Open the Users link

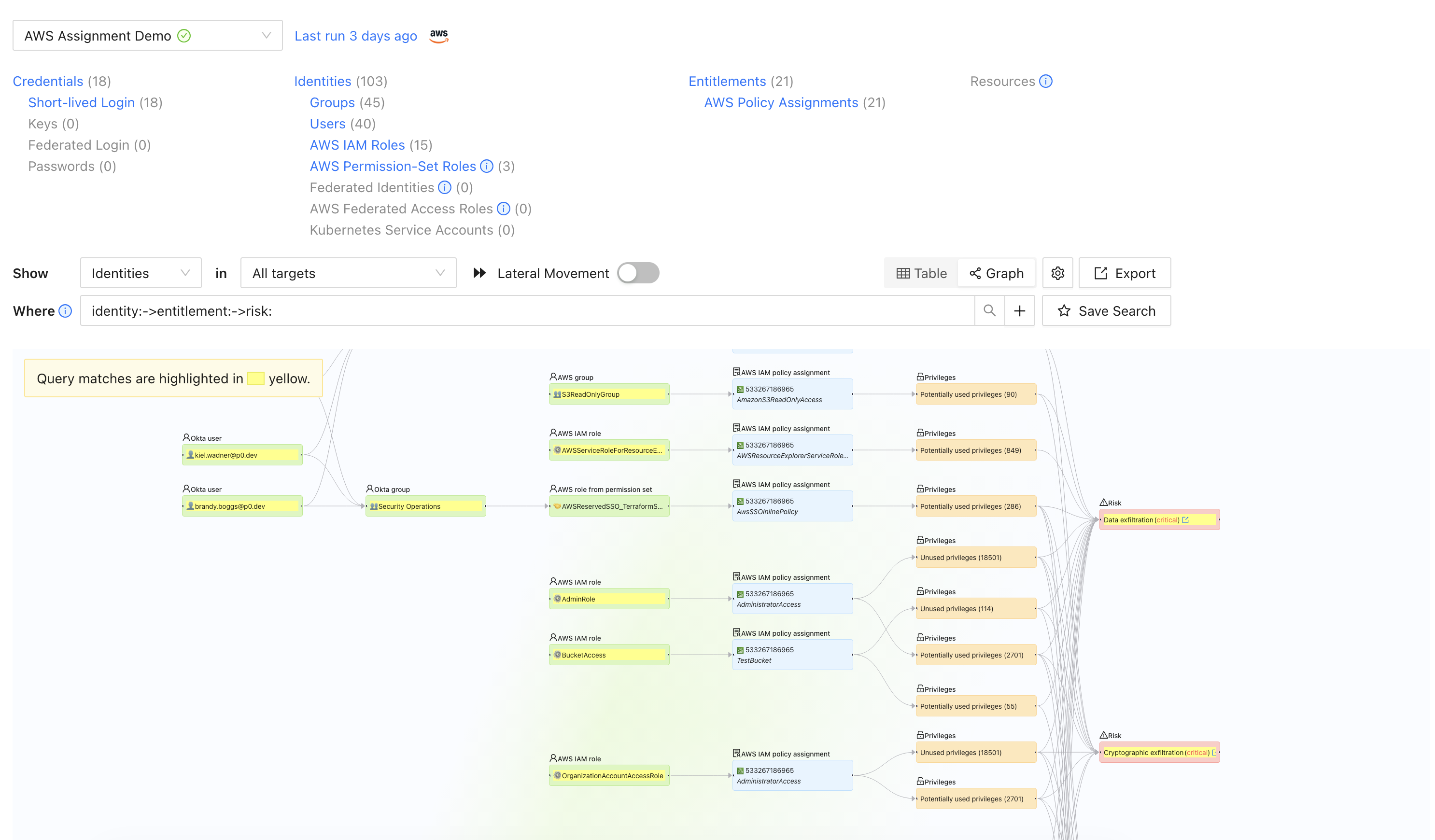[x=327, y=124]
